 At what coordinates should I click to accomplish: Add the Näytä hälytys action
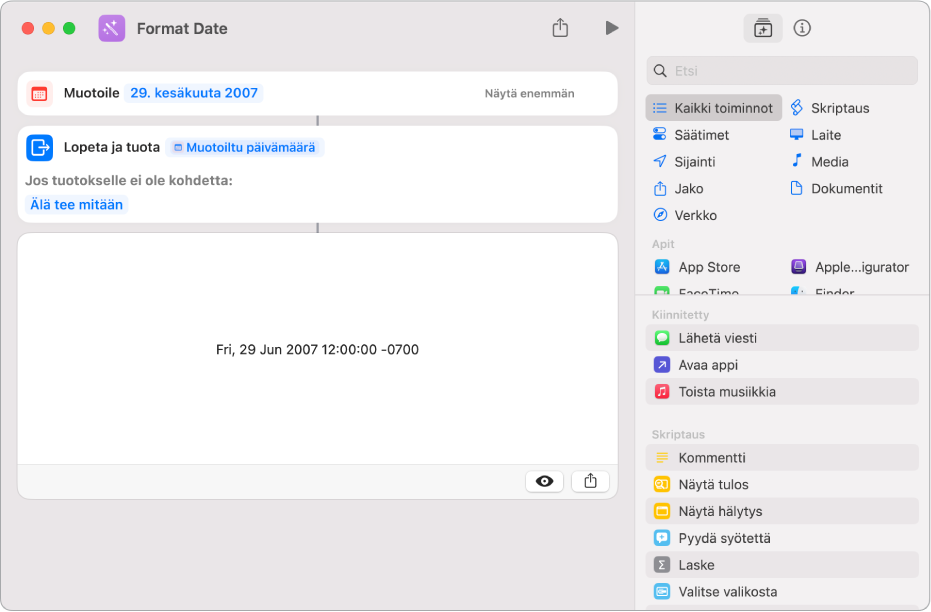tap(782, 511)
